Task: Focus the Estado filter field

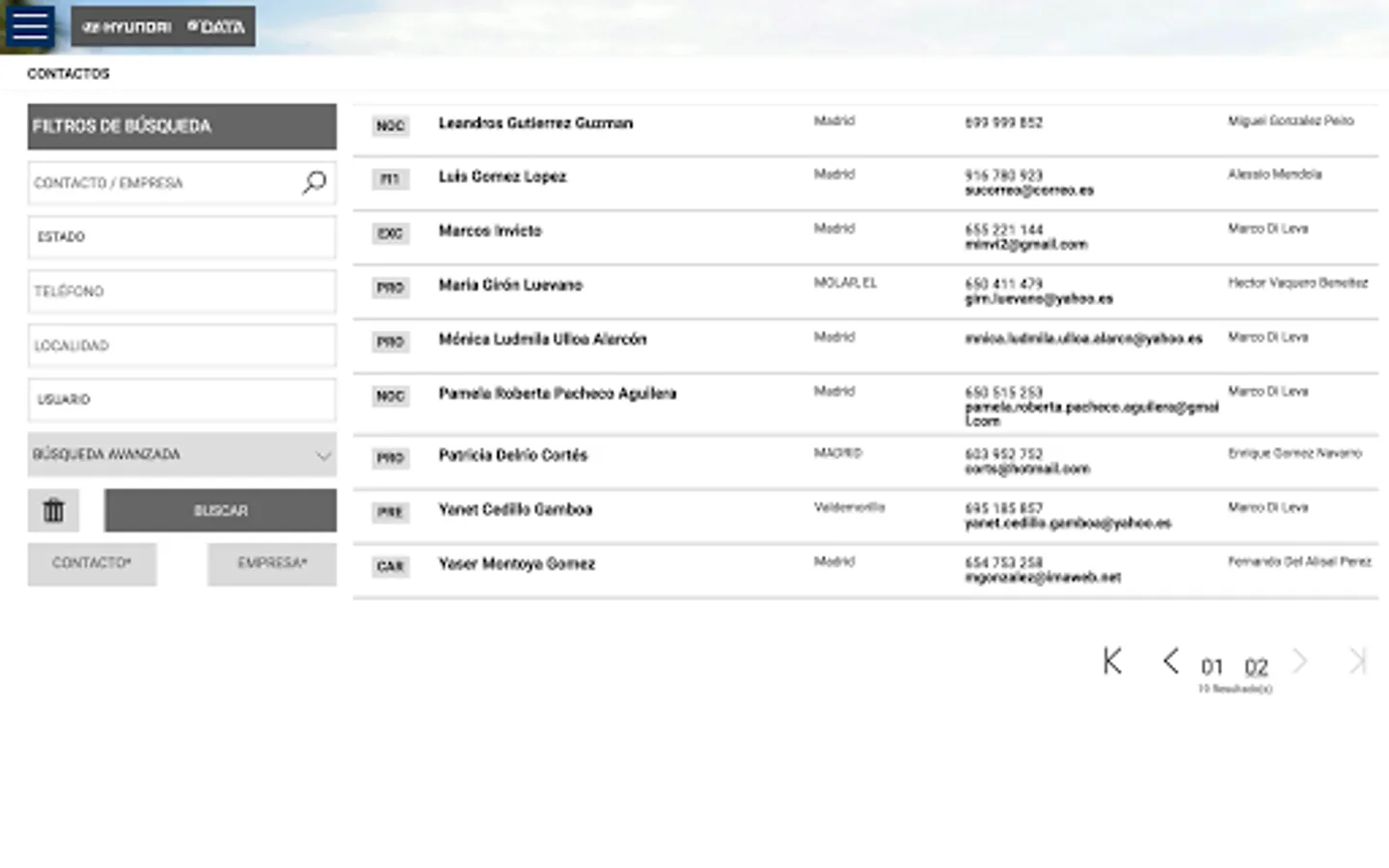Action: [182, 236]
